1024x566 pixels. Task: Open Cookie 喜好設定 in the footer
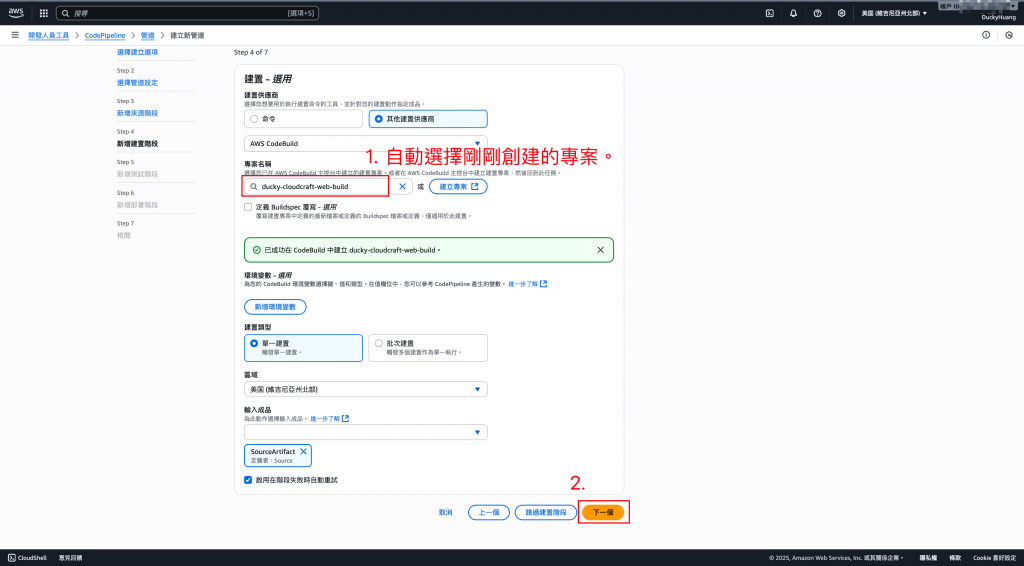click(994, 558)
